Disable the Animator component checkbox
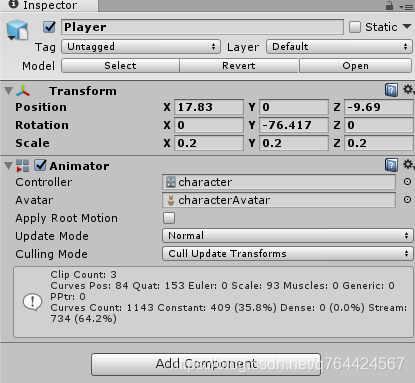 click(40, 165)
